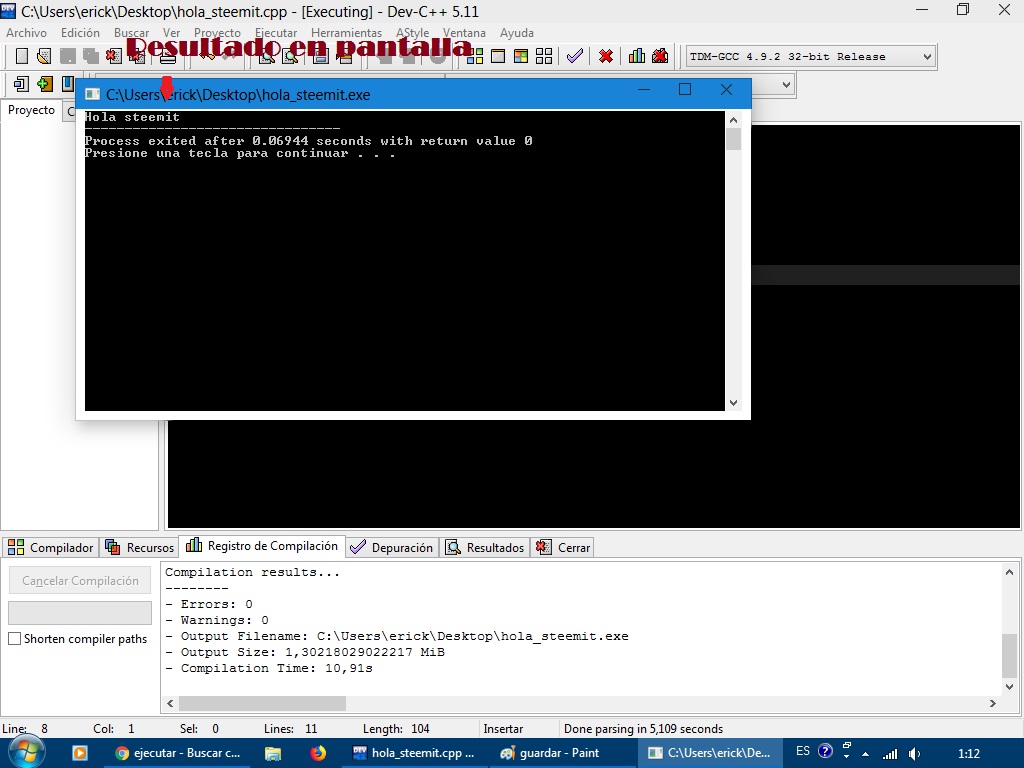Select the Proyecto side panel tab
The width and height of the screenshot is (1024, 768).
[x=31, y=110]
